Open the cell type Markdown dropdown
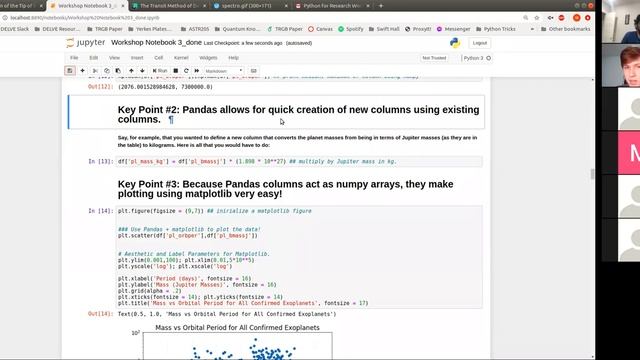640x360 pixels. tap(224, 71)
